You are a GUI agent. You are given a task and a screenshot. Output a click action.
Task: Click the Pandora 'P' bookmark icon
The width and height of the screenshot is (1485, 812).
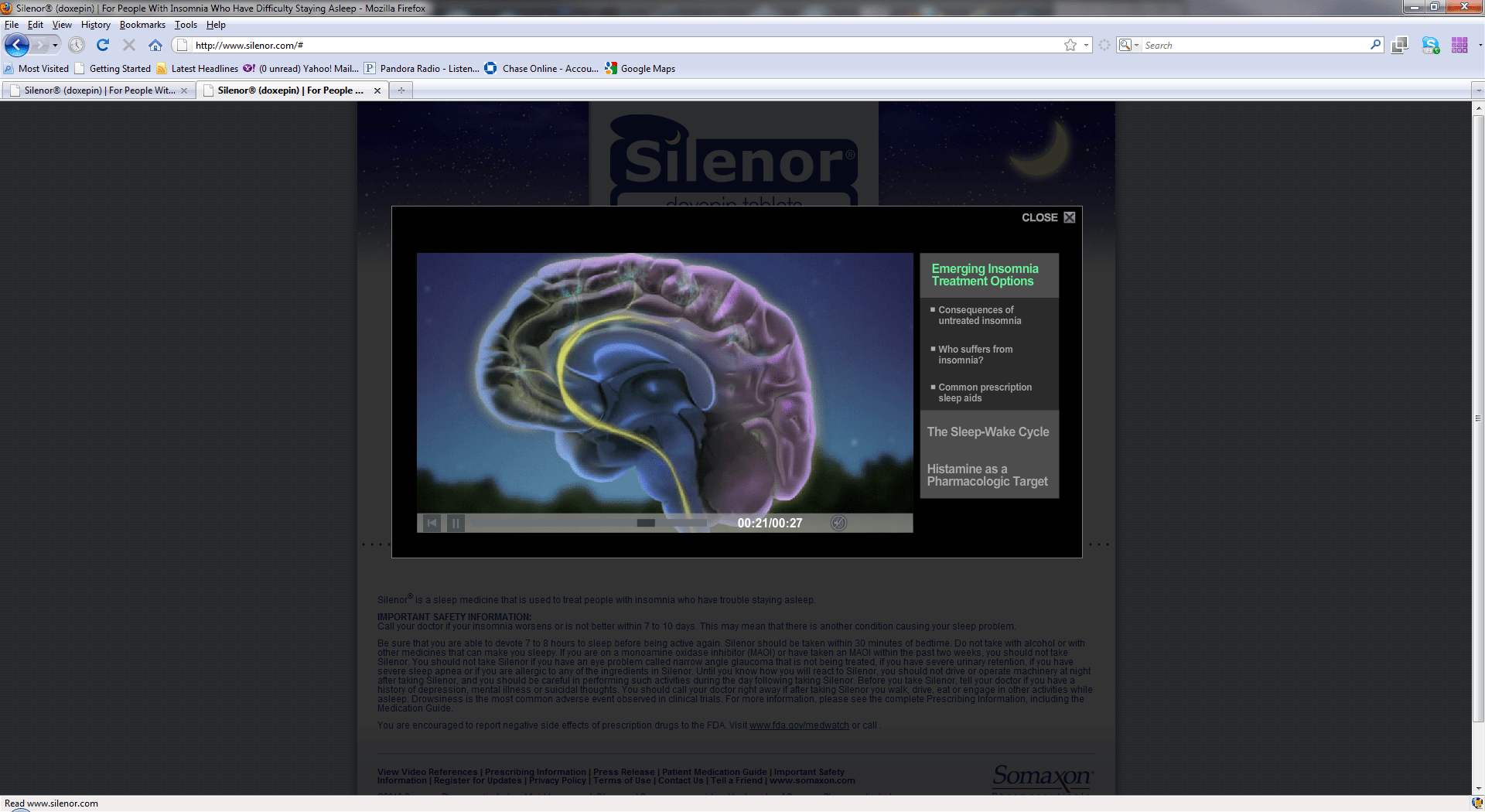(x=370, y=69)
